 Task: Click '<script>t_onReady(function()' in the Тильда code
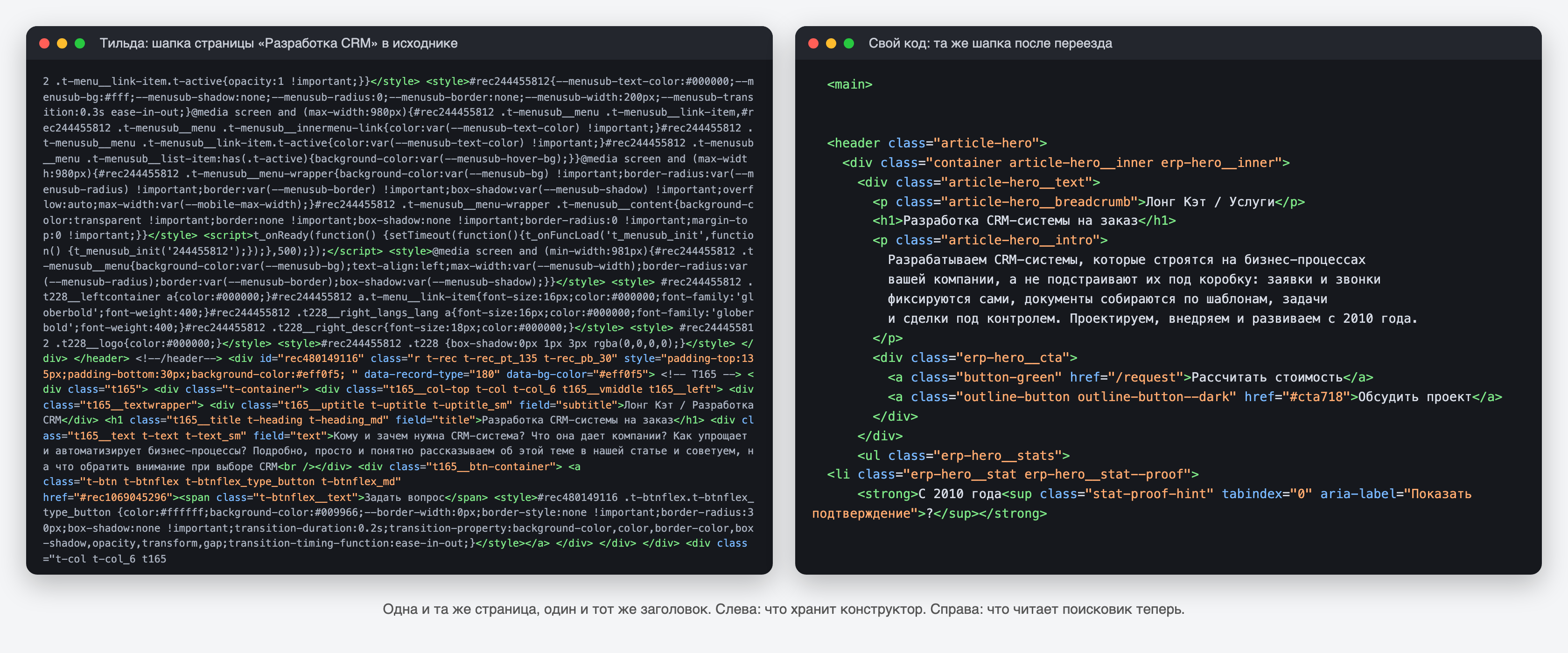[x=294, y=235]
